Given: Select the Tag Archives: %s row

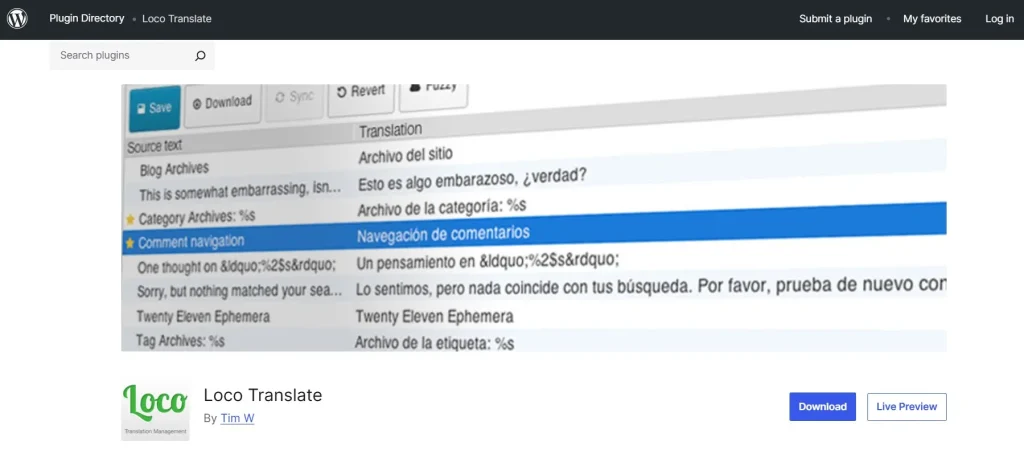Looking at the screenshot, I should (180, 340).
